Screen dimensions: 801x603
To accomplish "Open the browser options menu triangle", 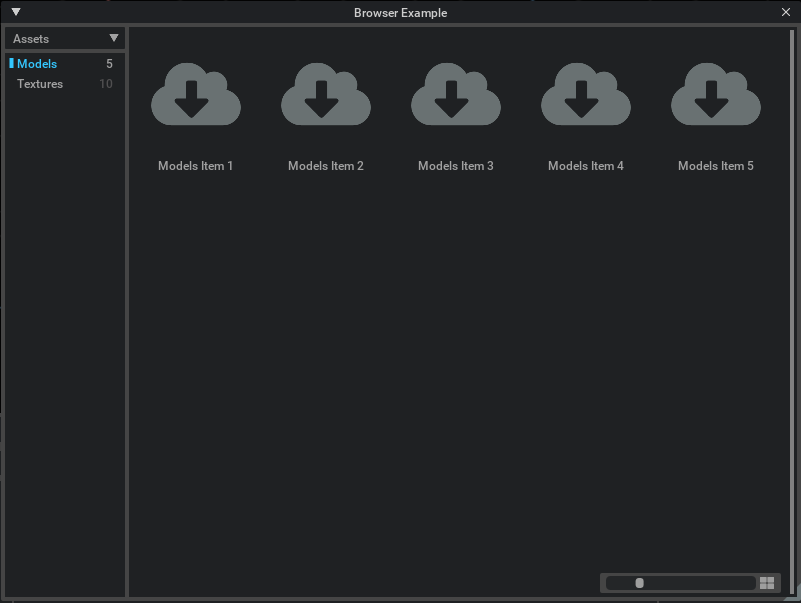I will coord(14,13).
